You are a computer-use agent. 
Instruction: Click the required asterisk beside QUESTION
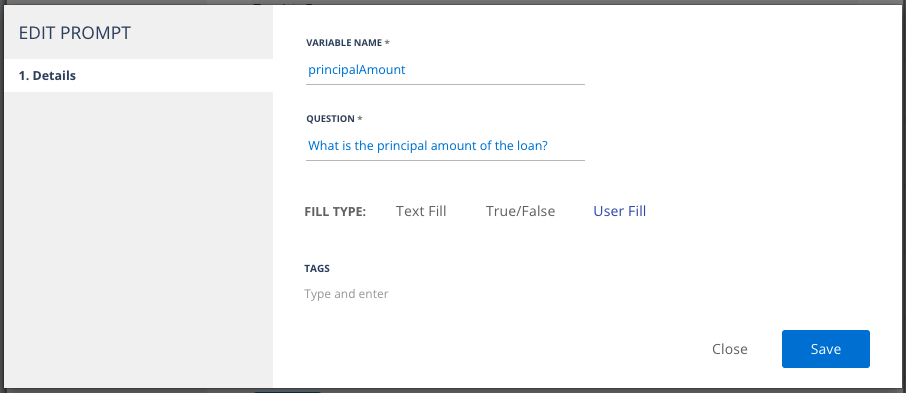click(360, 118)
